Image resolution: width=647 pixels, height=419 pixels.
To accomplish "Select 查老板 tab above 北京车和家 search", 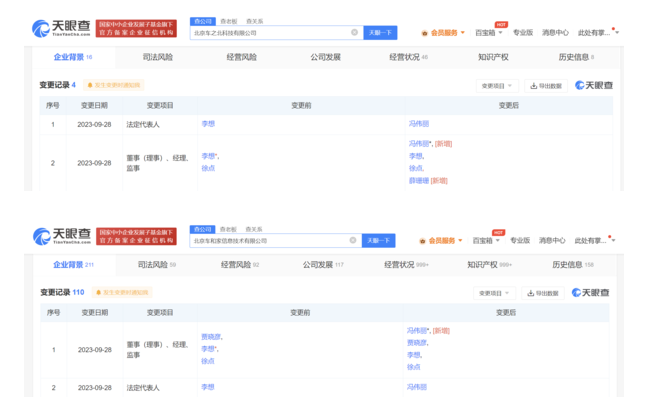I will coord(228,229).
